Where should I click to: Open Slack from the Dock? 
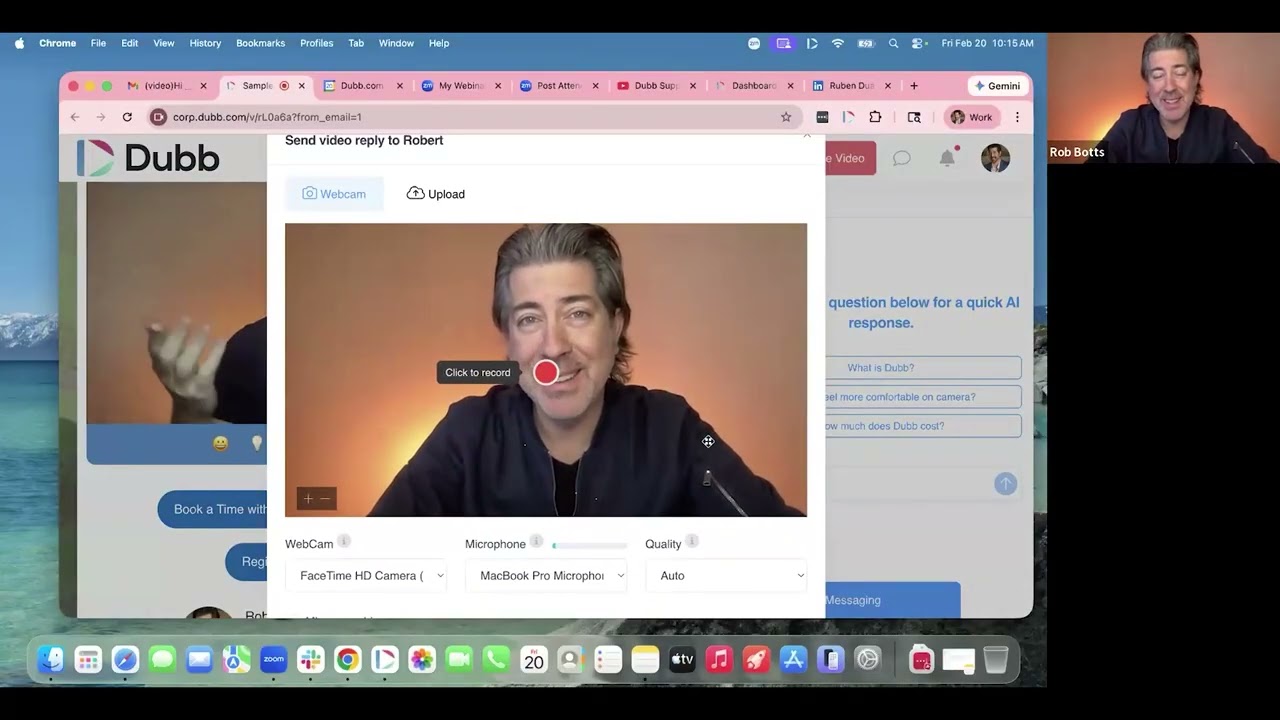[x=310, y=659]
